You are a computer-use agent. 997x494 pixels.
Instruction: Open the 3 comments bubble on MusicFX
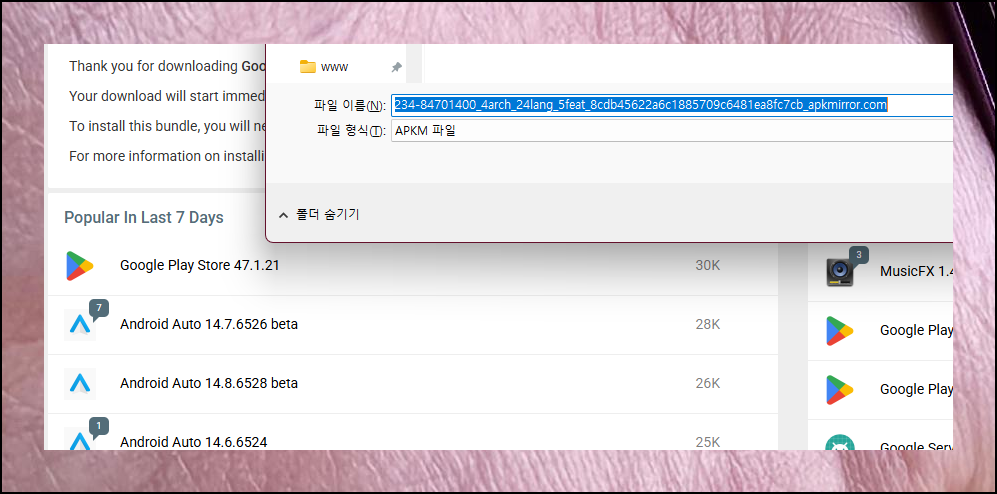858,256
